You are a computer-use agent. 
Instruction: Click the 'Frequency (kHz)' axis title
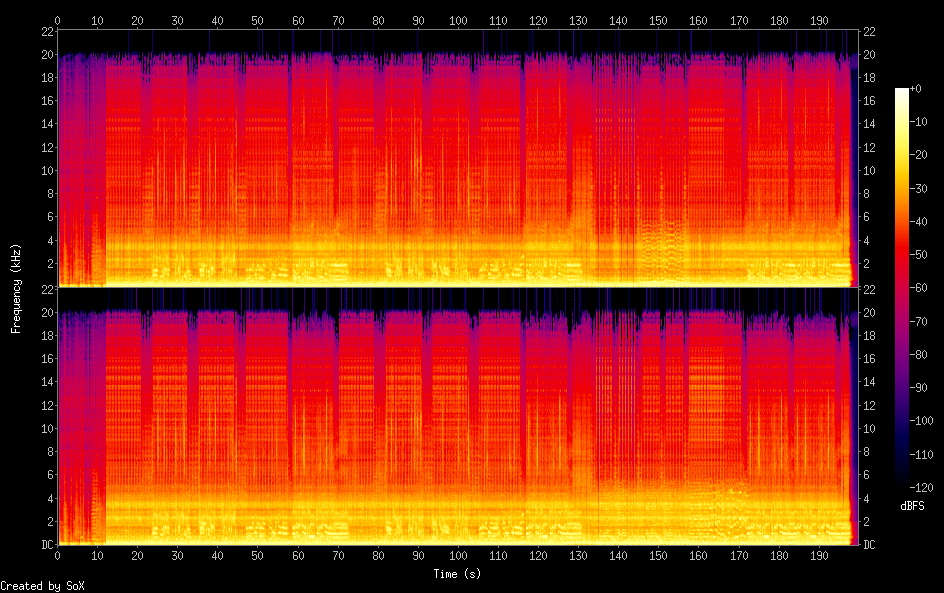click(x=16, y=288)
